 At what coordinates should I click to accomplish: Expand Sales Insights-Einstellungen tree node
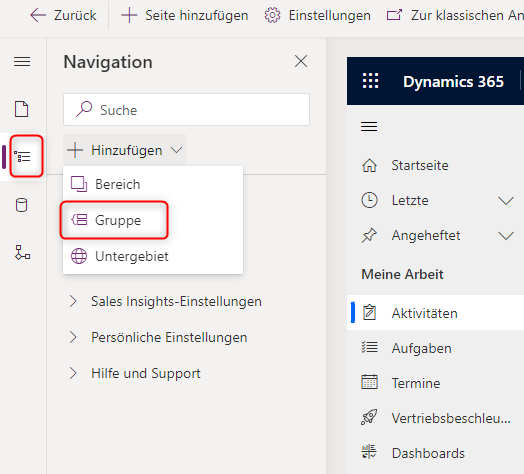click(73, 301)
